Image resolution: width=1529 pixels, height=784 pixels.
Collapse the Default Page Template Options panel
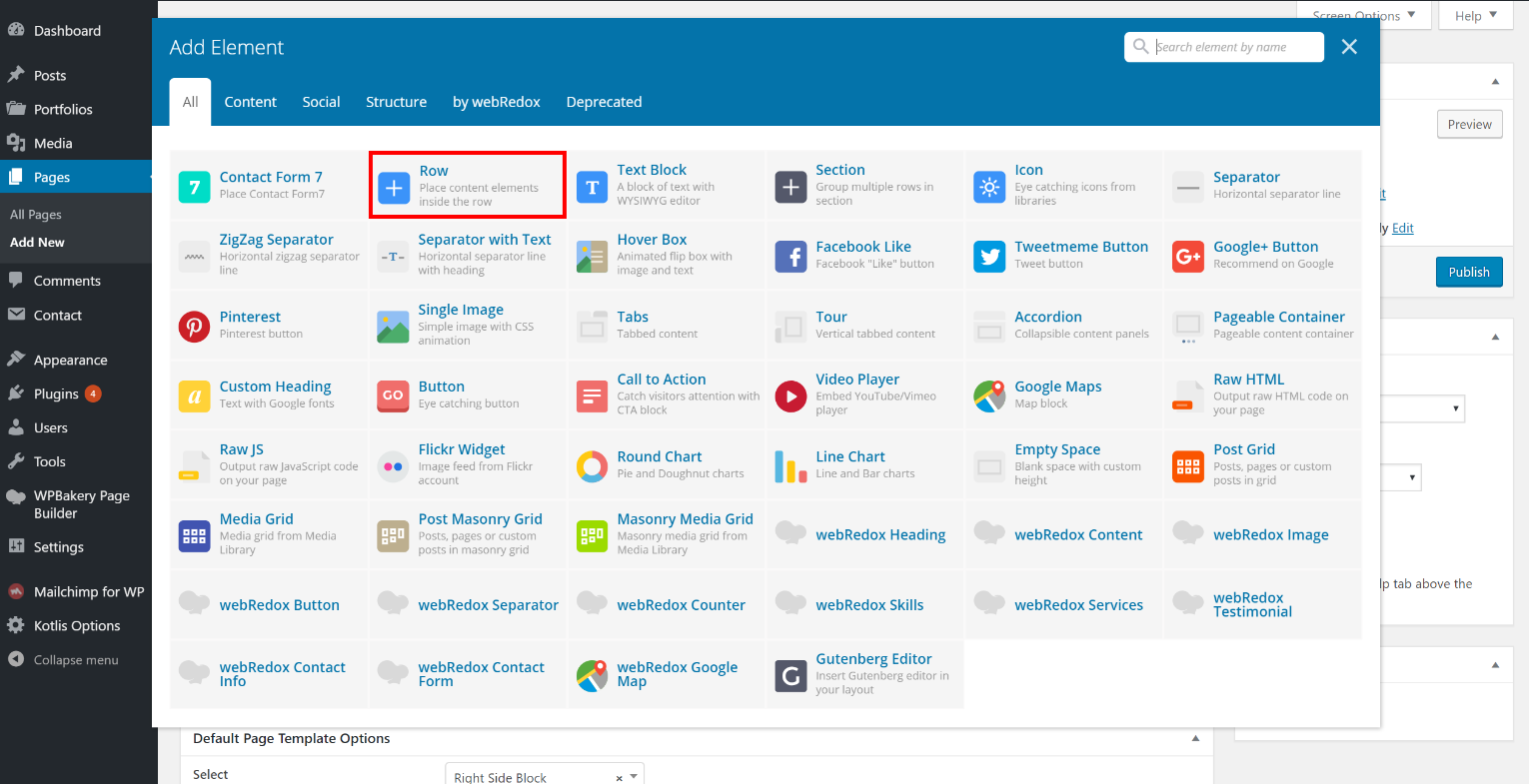[x=1195, y=739]
